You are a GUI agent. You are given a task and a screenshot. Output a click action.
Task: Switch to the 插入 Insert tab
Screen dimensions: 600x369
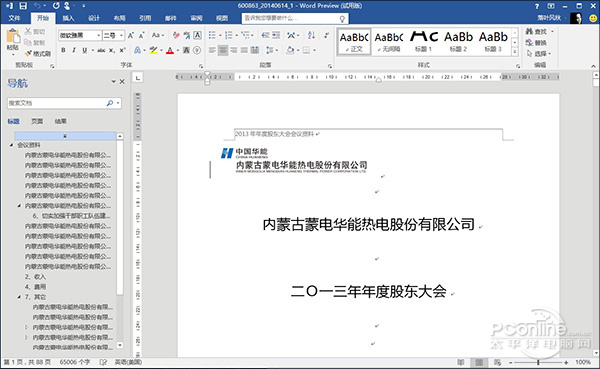[x=68, y=18]
